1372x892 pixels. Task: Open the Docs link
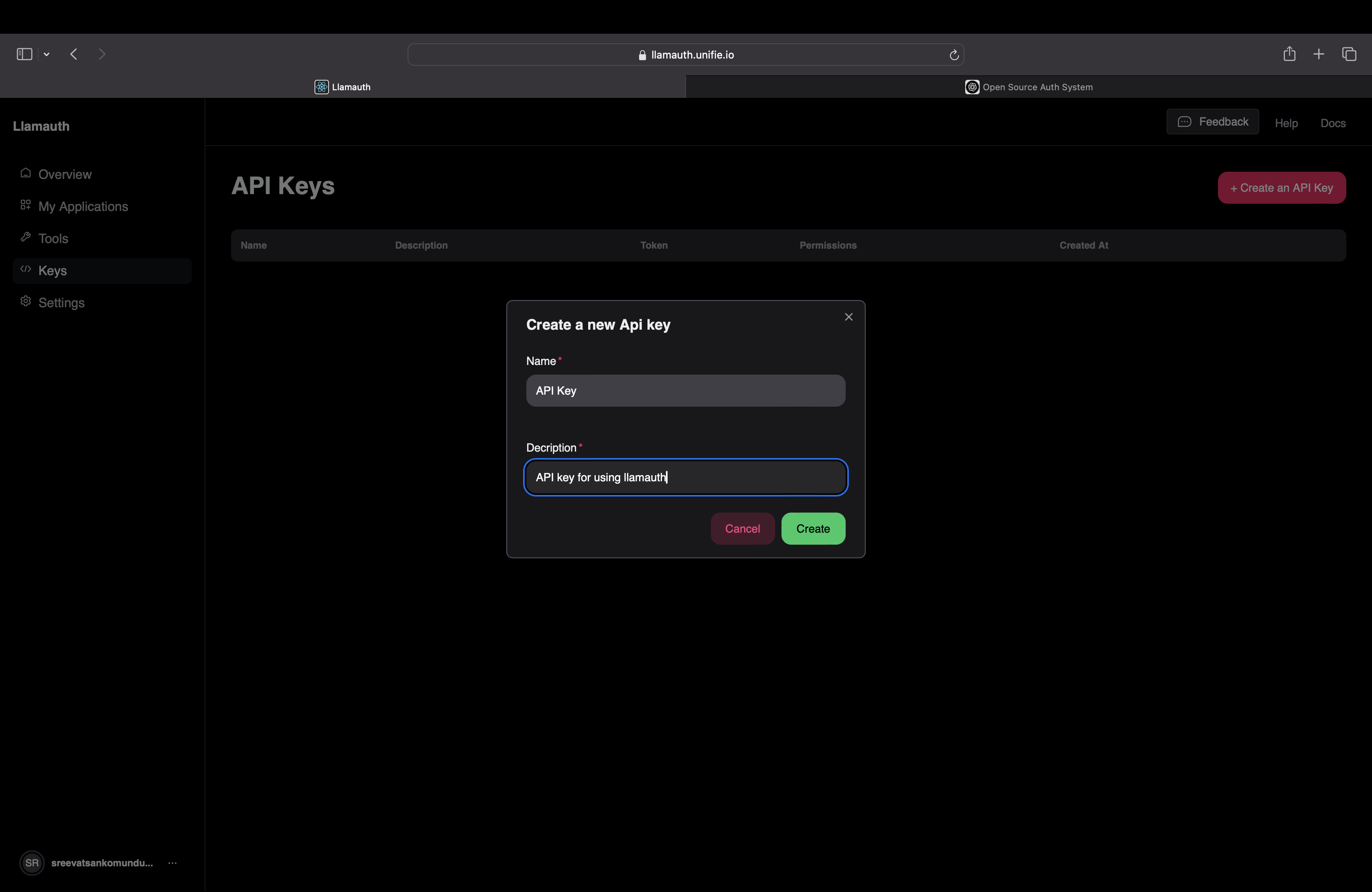[x=1333, y=123]
